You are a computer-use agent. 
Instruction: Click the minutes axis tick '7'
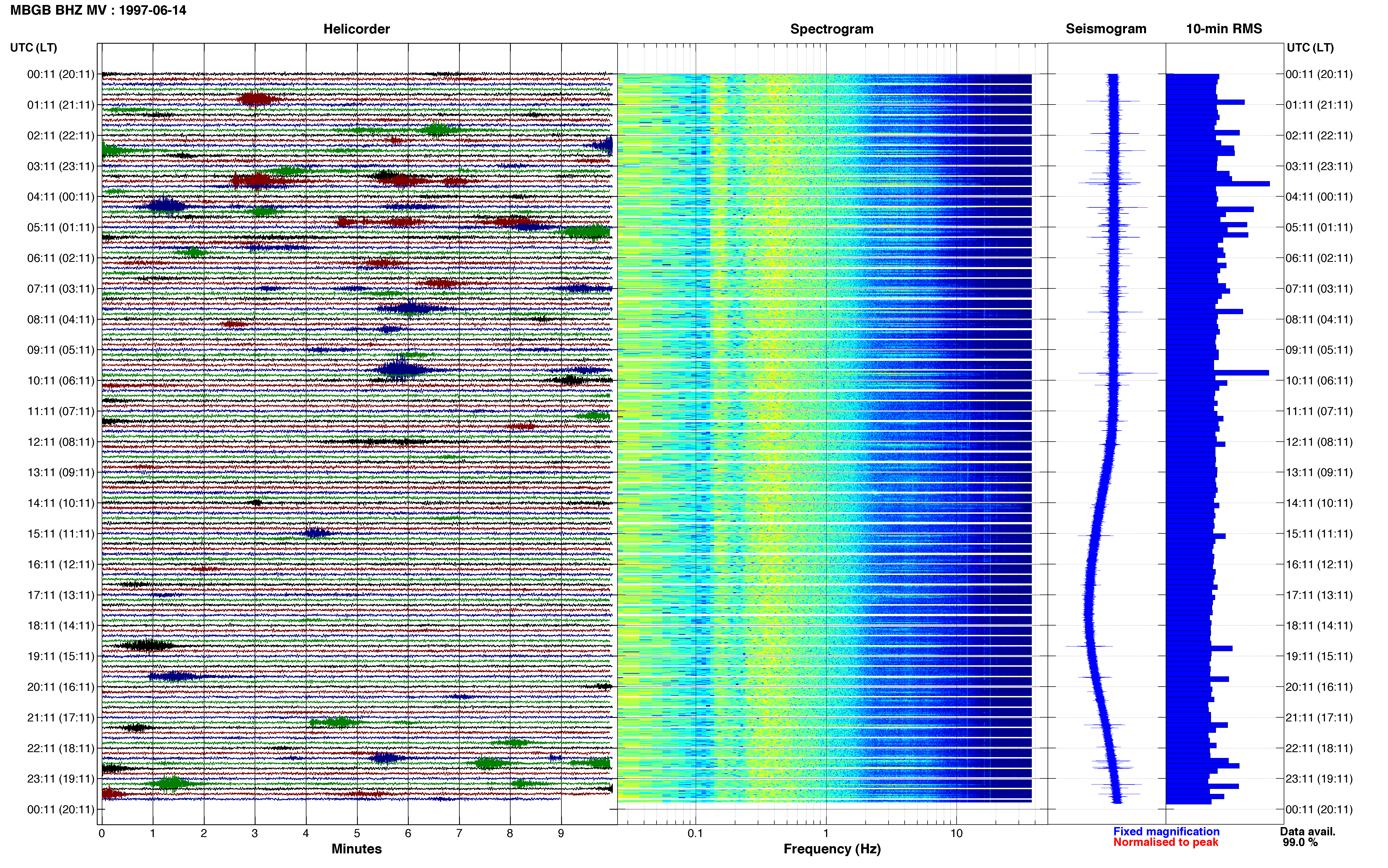pos(459,833)
